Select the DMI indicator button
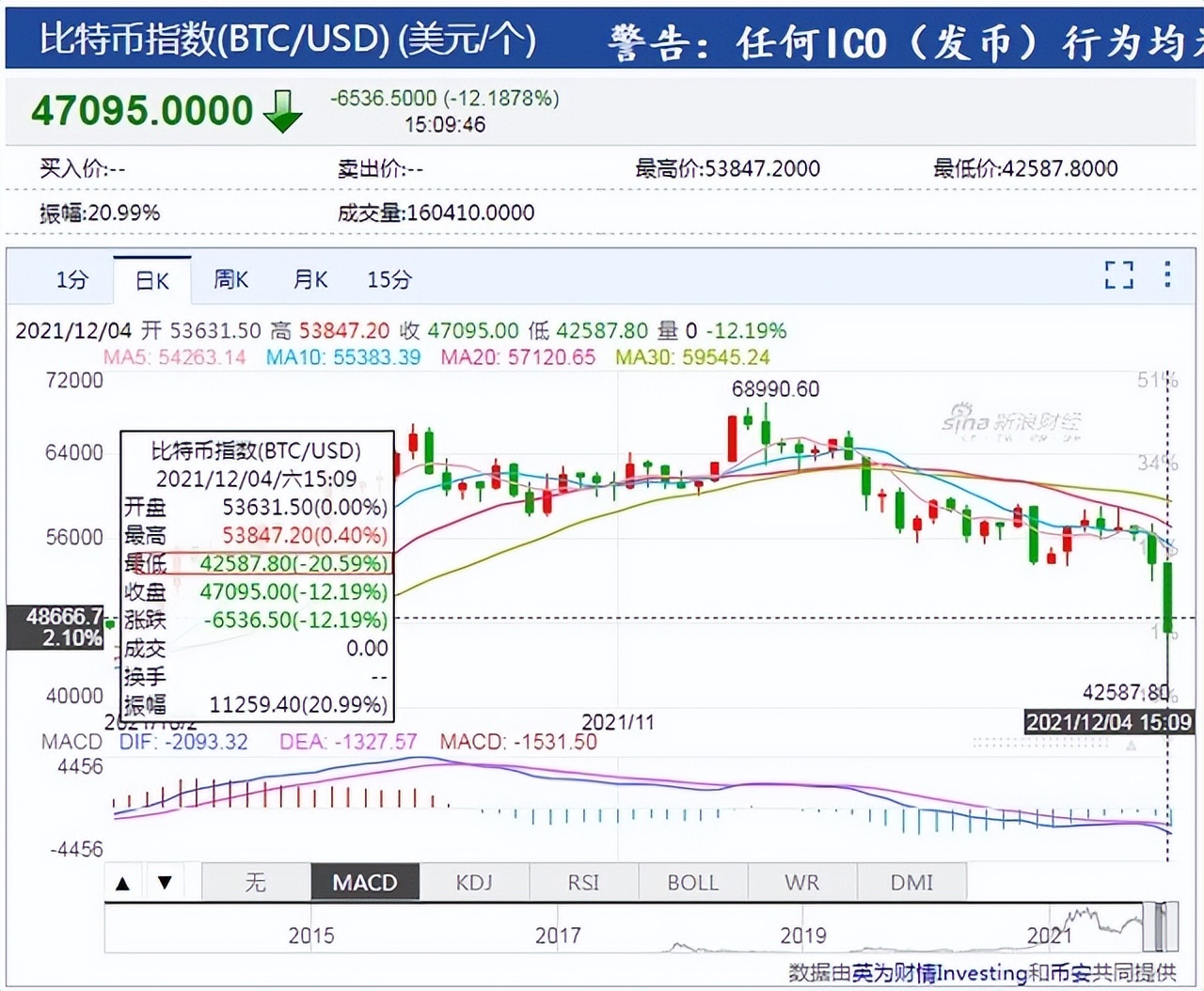 tap(911, 882)
